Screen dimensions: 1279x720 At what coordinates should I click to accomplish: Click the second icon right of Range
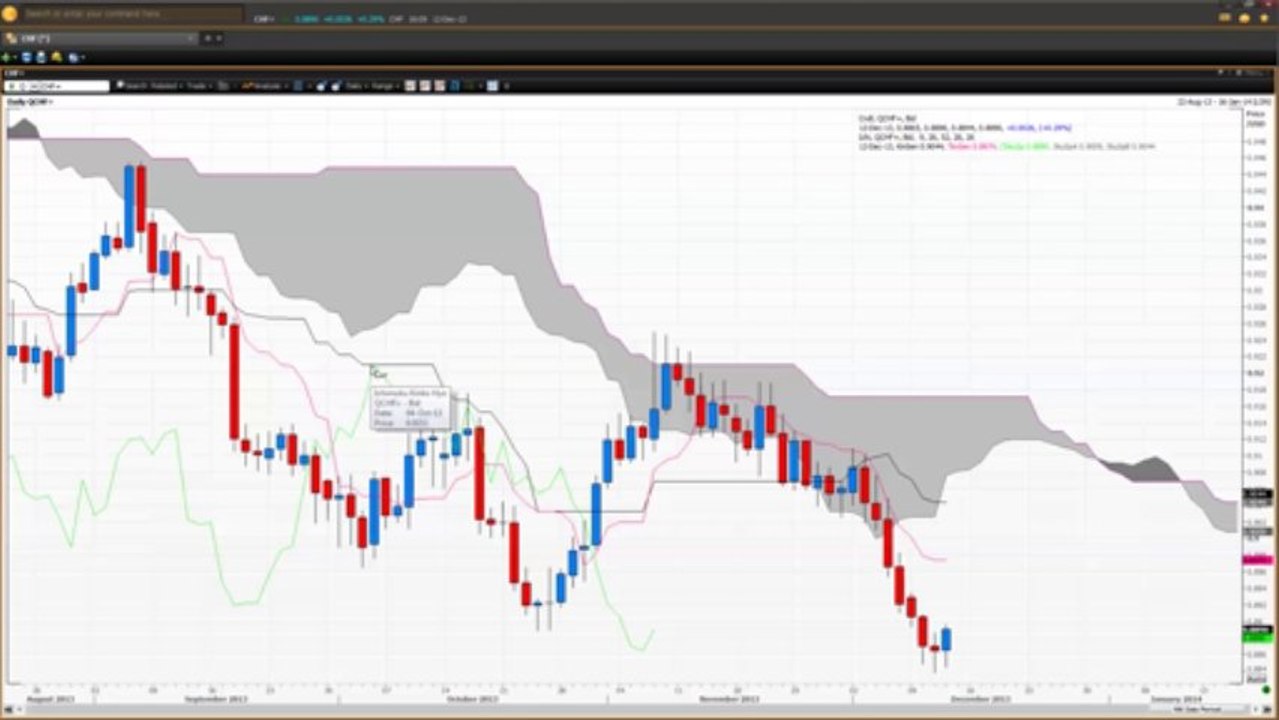[x=425, y=86]
